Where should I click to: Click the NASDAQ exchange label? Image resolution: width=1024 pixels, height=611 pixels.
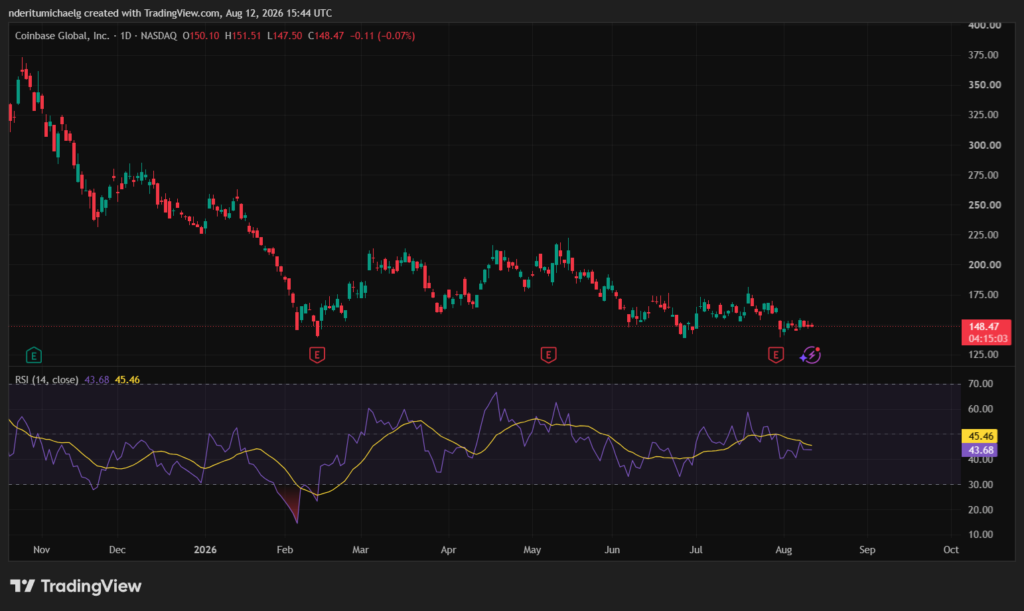click(x=159, y=36)
